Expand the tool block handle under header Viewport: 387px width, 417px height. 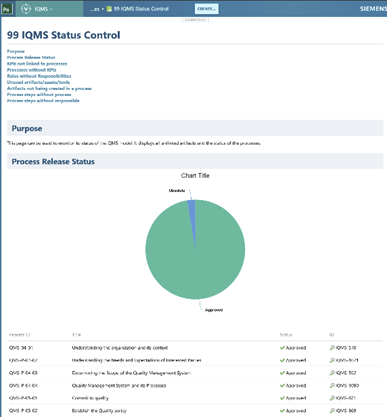195,20
